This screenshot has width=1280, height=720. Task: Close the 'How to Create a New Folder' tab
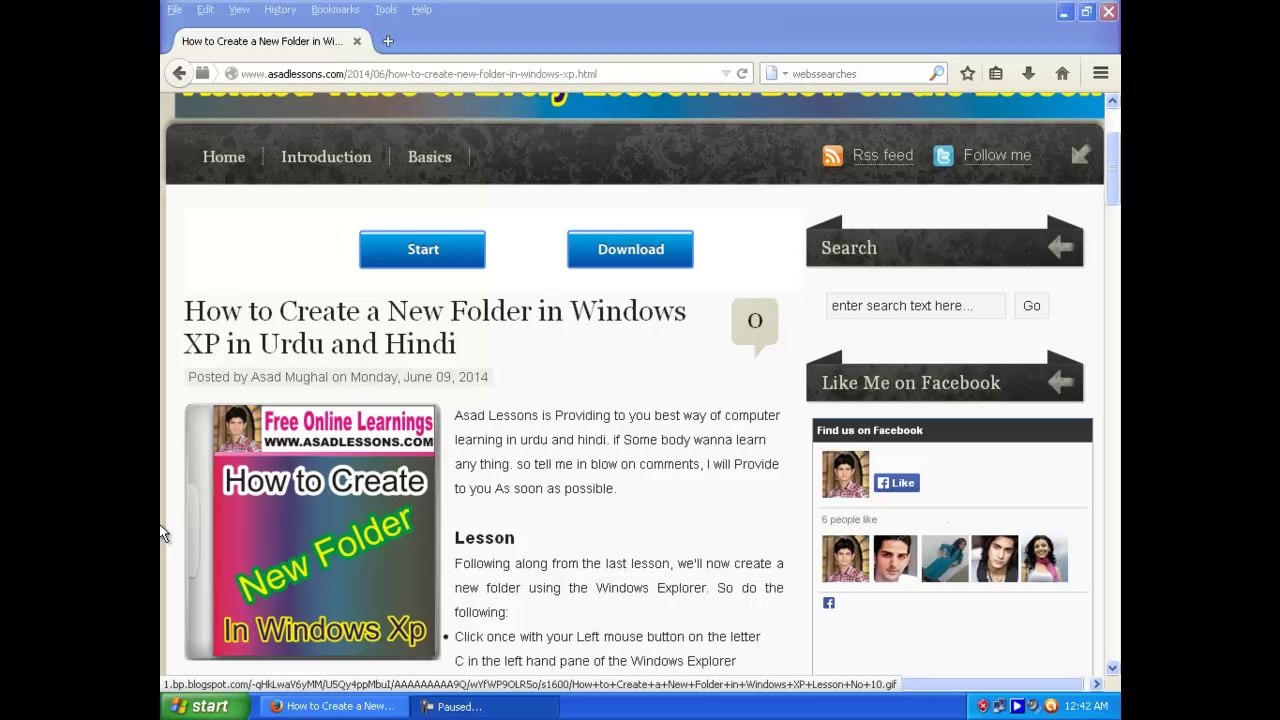pos(356,41)
